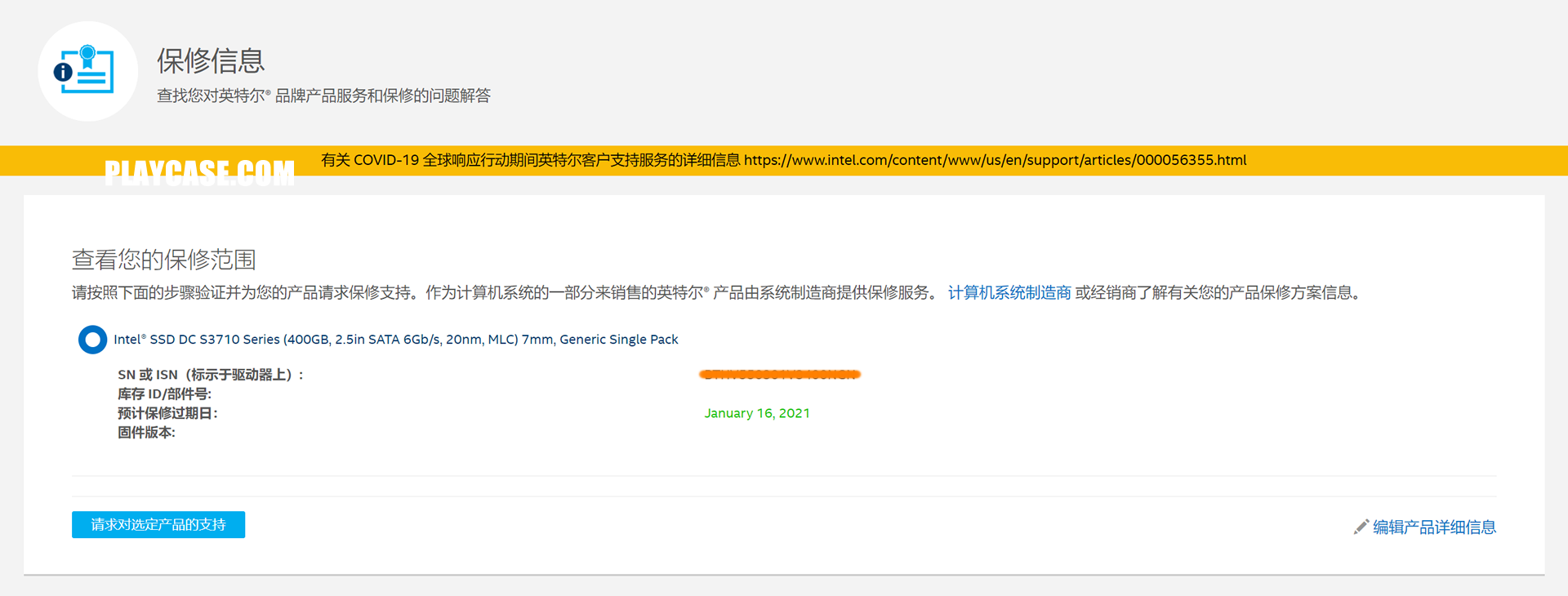Click the 固件版本 label

pos(146,433)
